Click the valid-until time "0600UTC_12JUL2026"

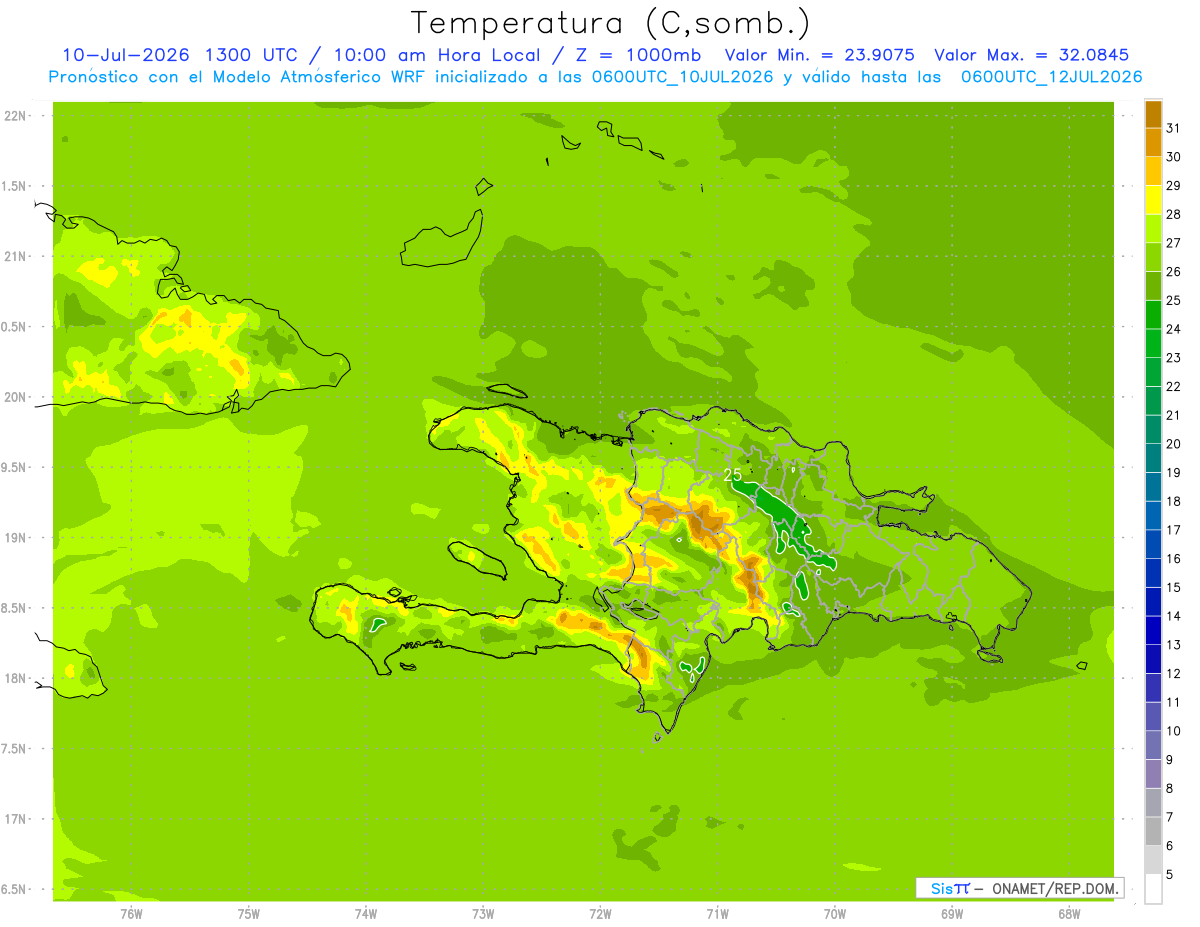click(x=1051, y=77)
